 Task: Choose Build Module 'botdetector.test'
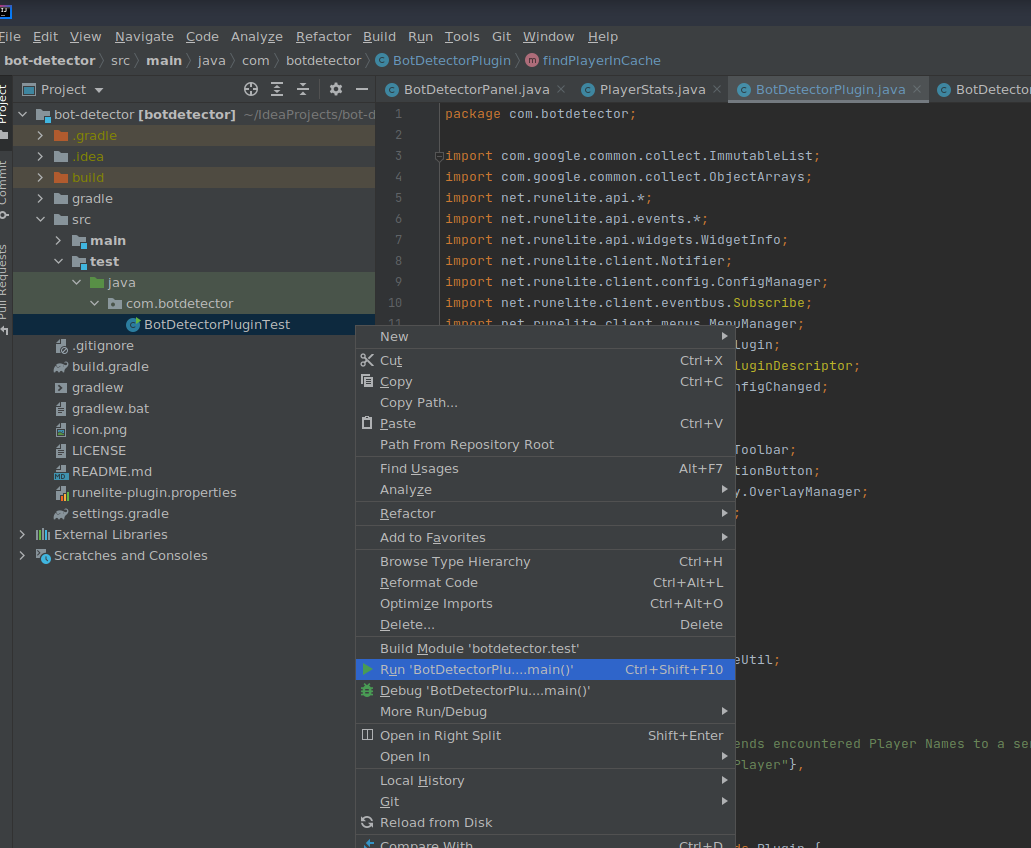pyautogui.click(x=545, y=648)
